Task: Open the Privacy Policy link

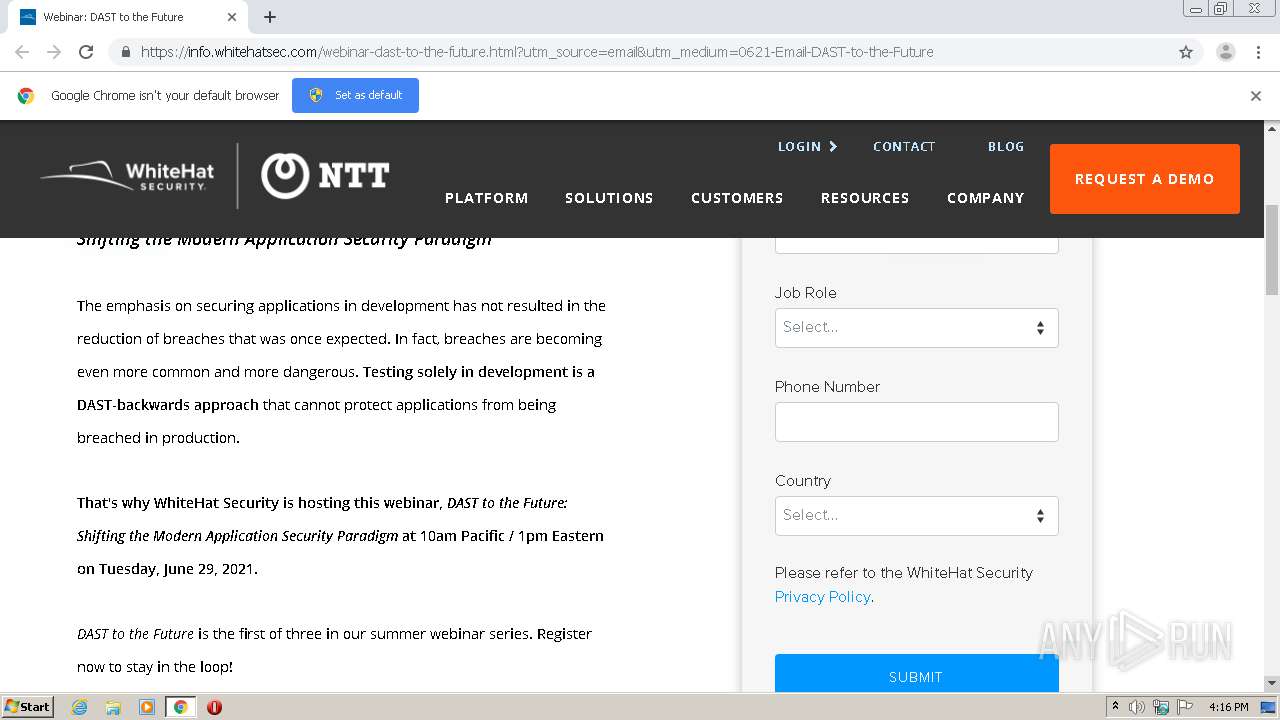Action: coord(822,597)
